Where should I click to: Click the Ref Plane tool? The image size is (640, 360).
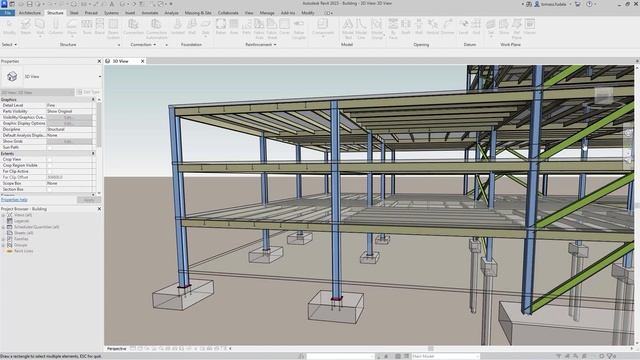click(x=517, y=29)
